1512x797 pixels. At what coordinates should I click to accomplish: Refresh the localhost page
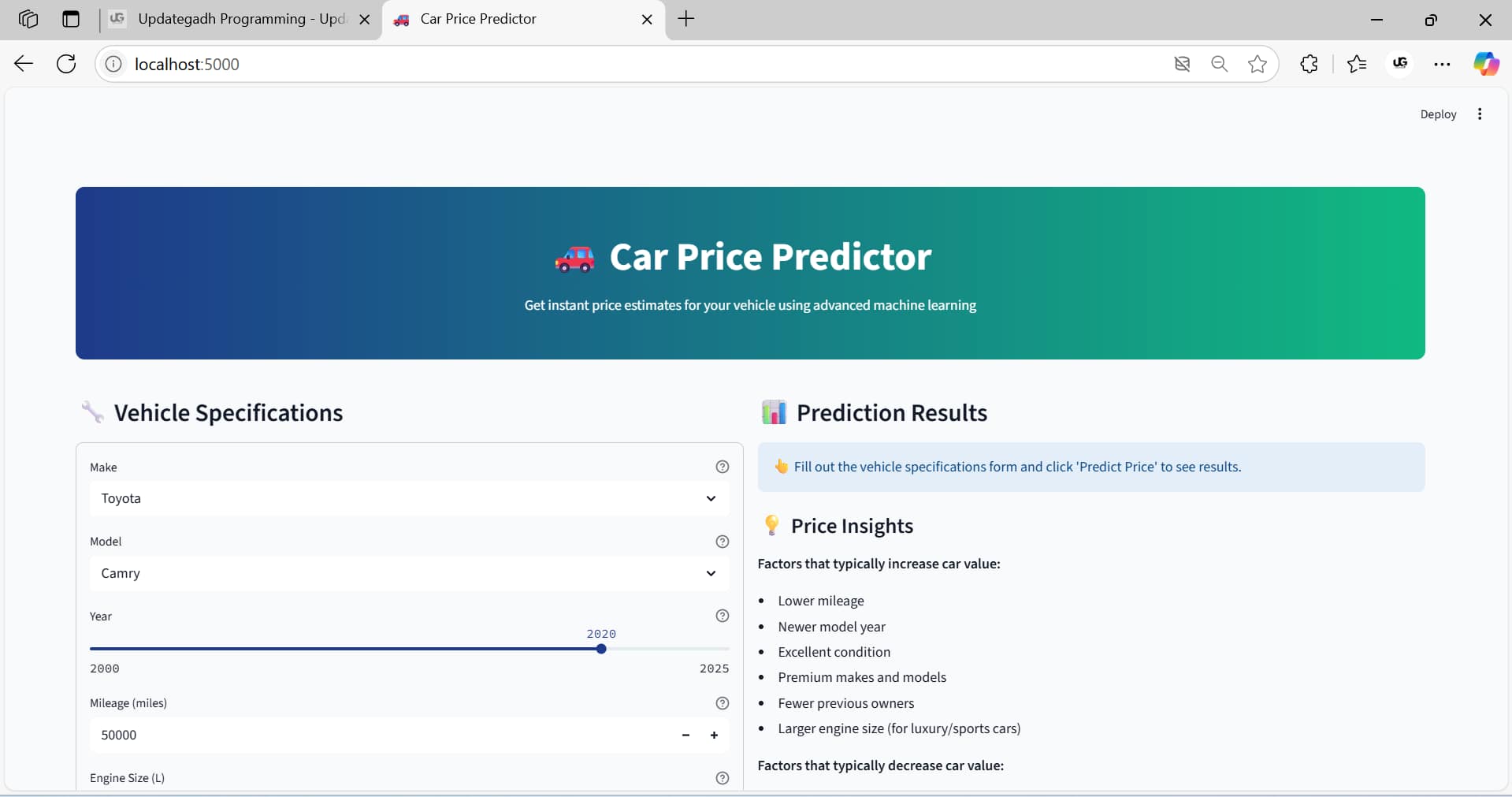pyautogui.click(x=66, y=64)
